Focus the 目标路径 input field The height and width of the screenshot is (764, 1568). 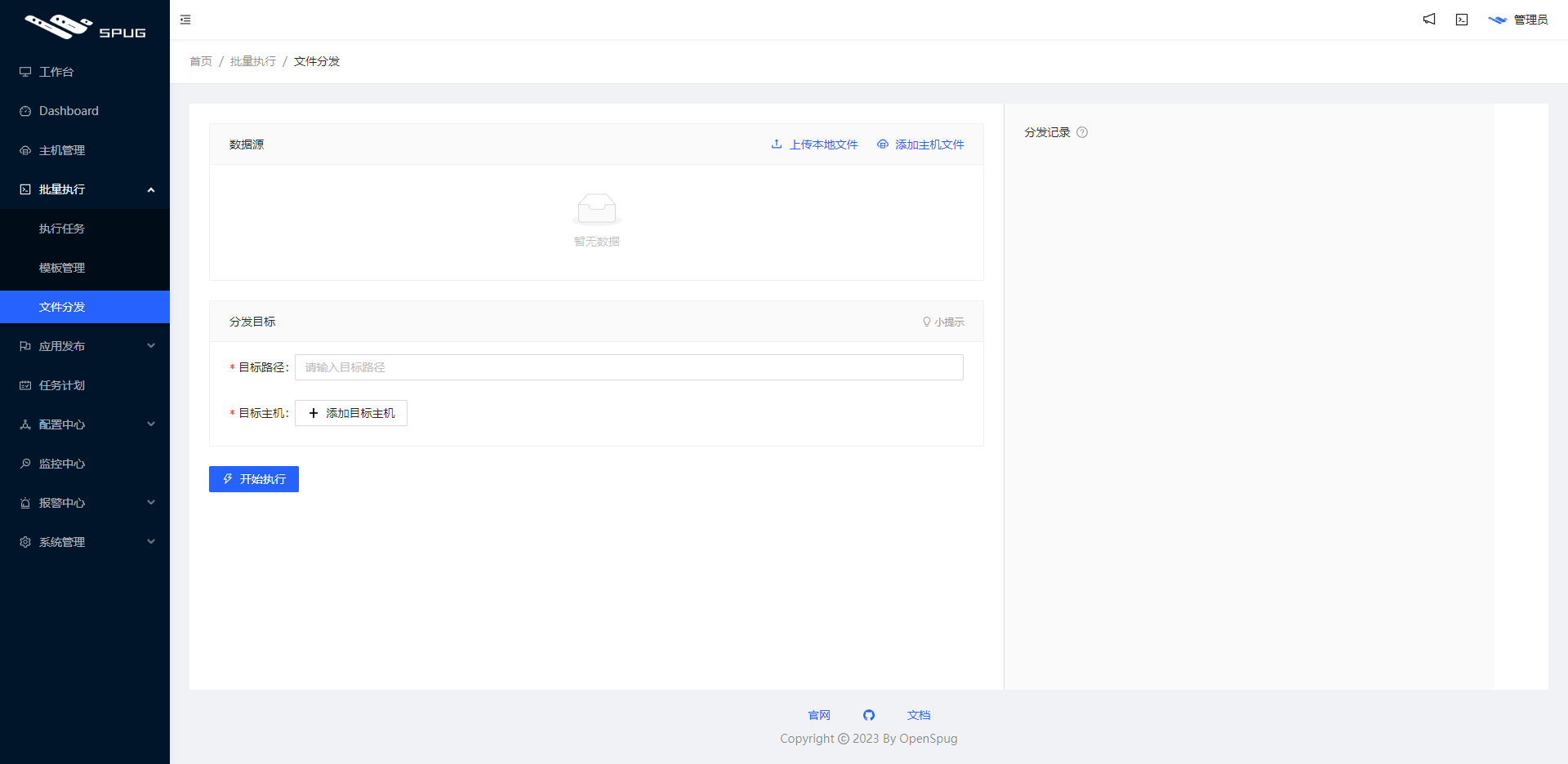(629, 367)
